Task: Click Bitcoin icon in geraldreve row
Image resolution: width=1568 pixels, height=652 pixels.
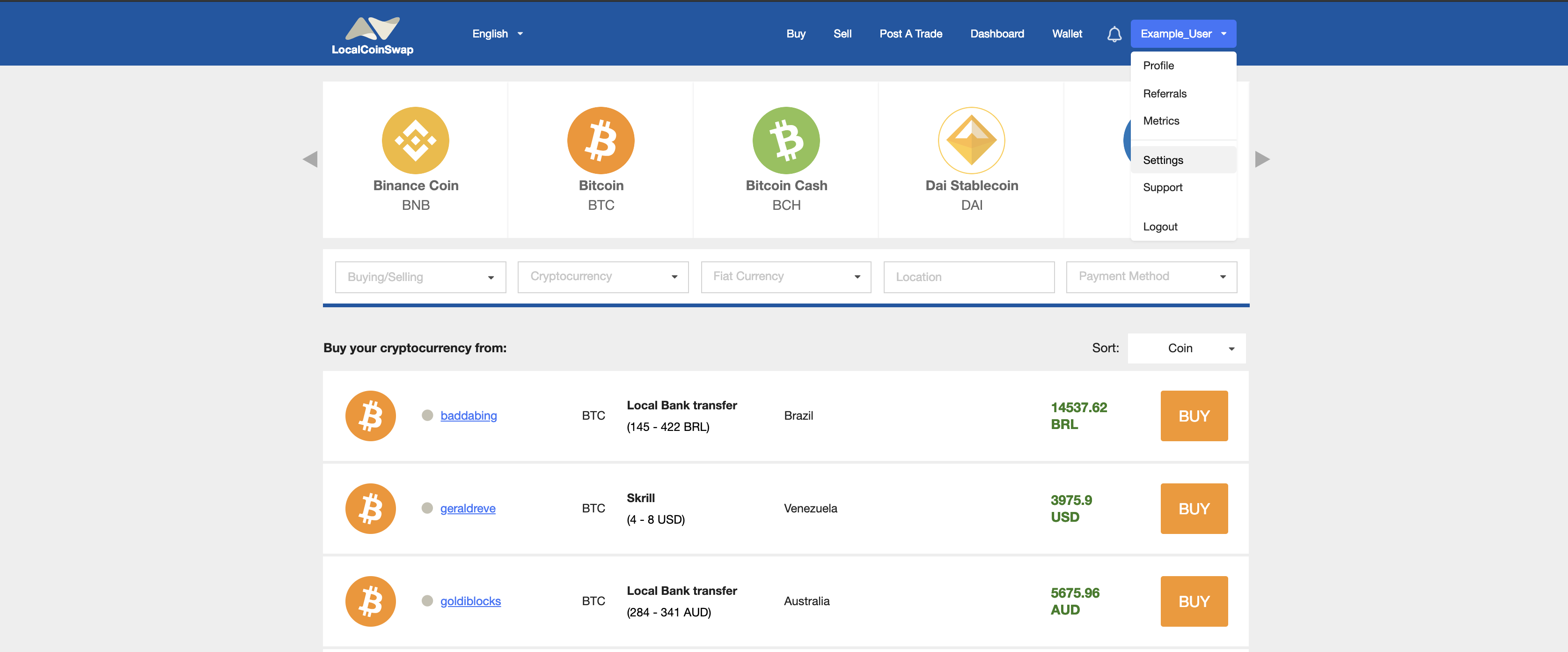Action: tap(370, 508)
